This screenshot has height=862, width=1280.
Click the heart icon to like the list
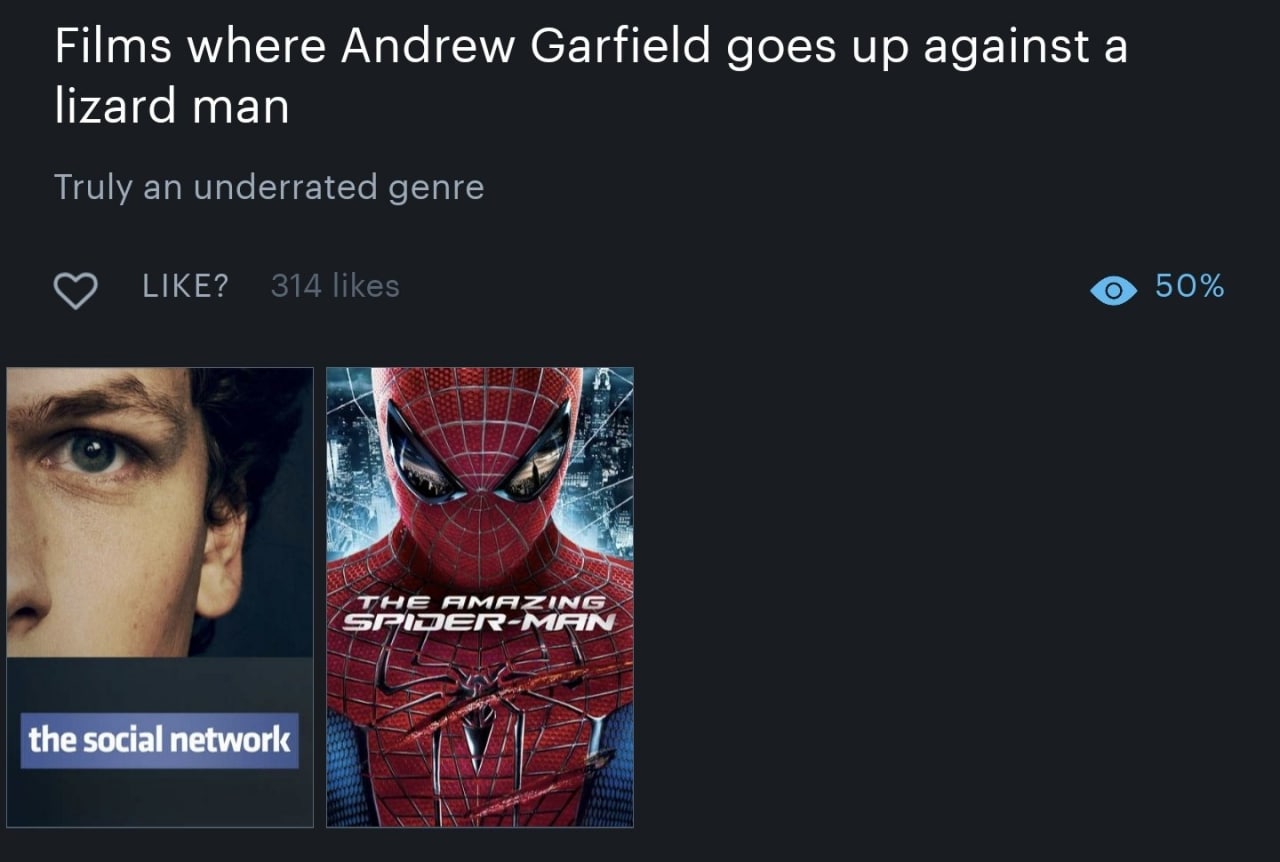[x=75, y=290]
